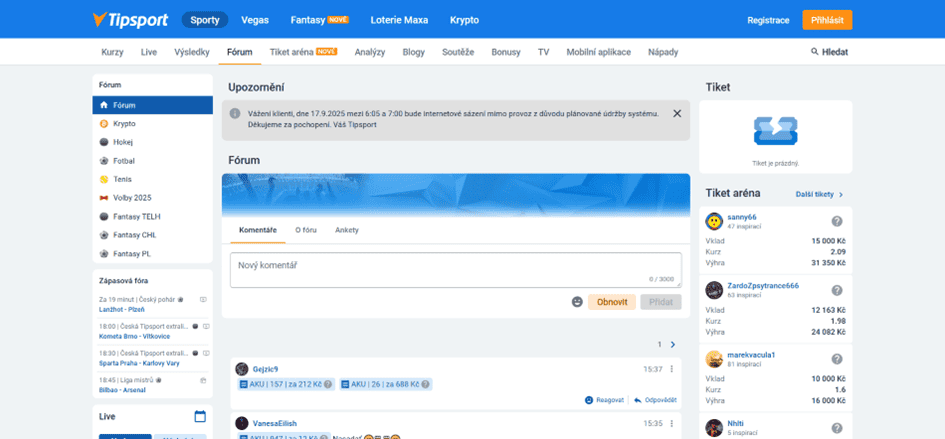Switch to the O fóru tab
Screen dimensions: 945x439
click(306, 230)
